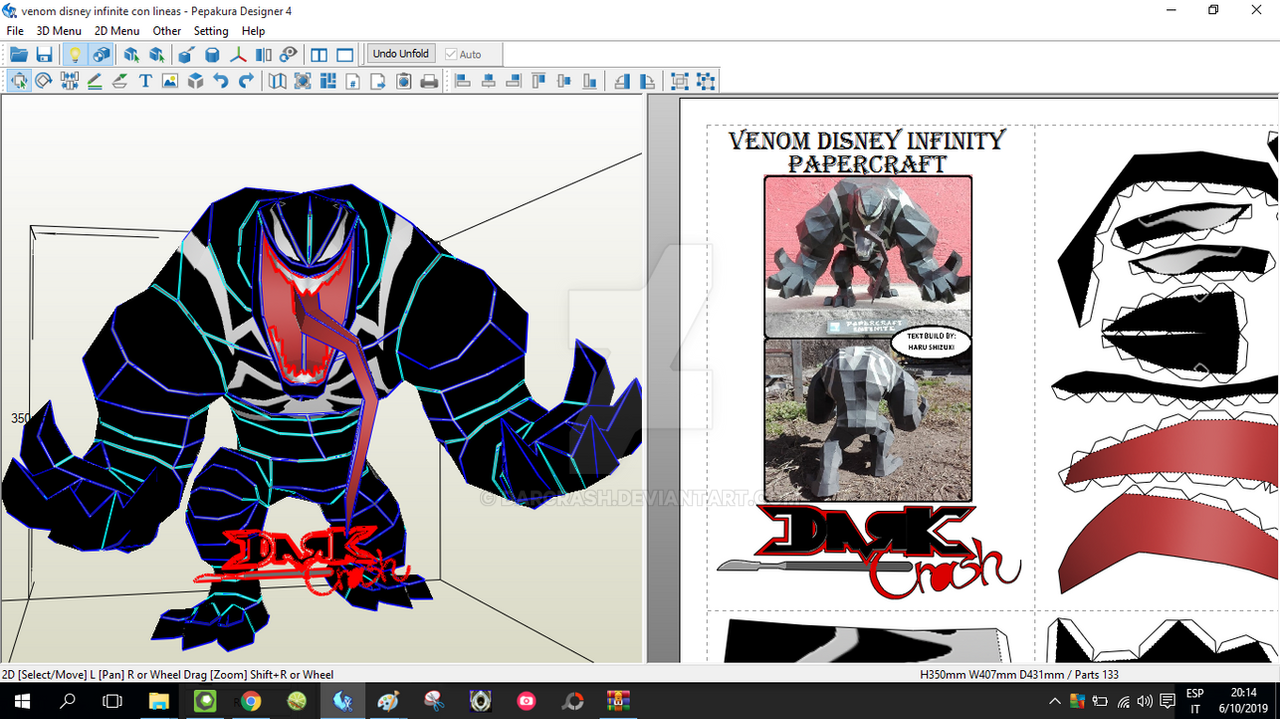Activate the Select/Move tool
Viewport: 1280px width, 719px height.
(19, 81)
